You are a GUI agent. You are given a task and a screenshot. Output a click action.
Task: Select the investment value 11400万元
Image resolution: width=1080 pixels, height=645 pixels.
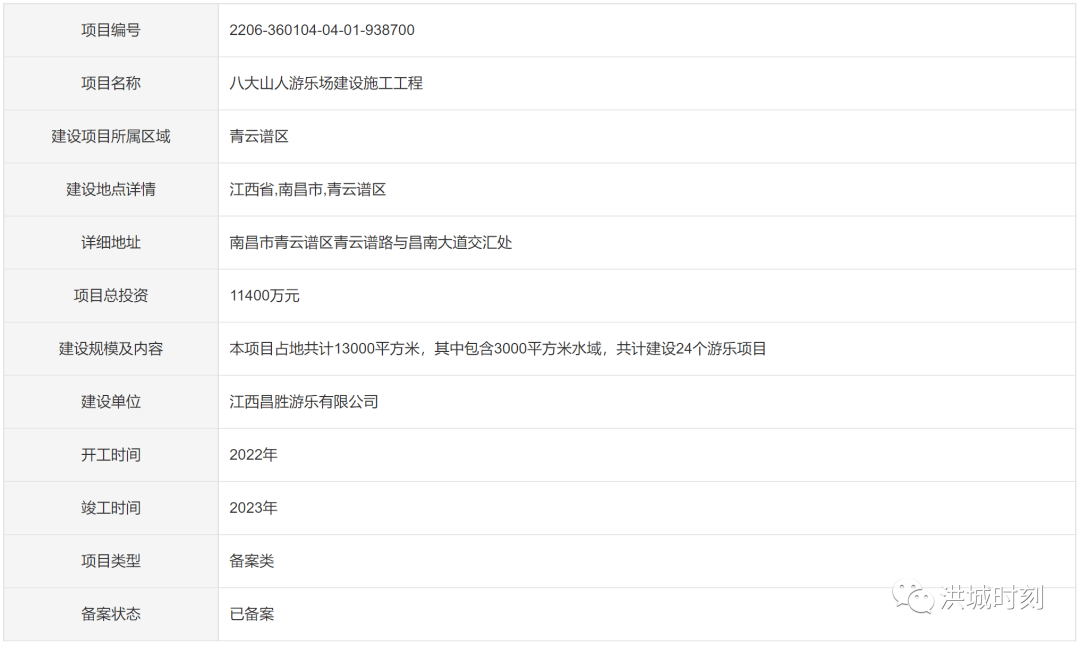point(264,296)
